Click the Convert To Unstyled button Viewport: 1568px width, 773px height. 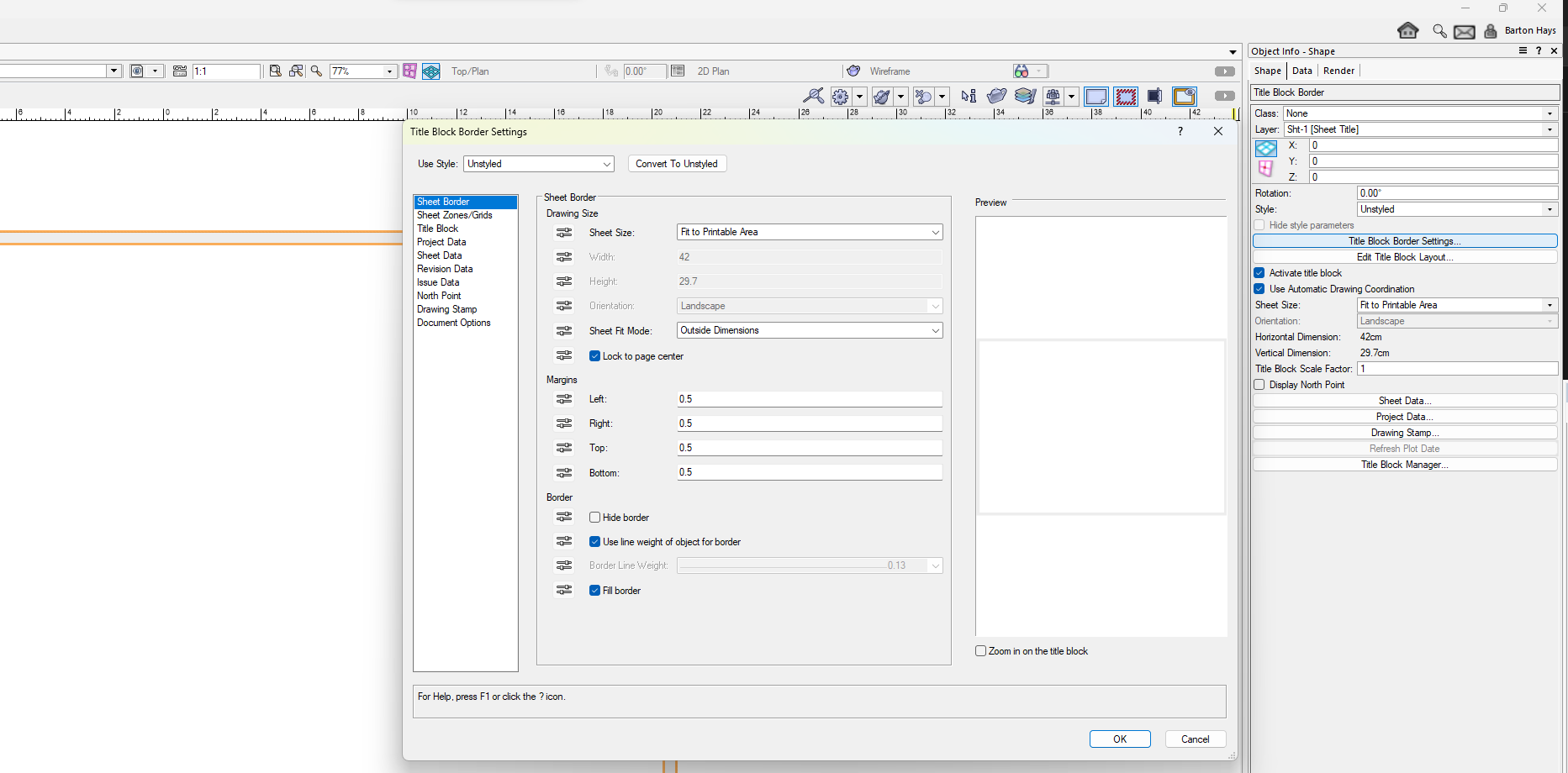676,164
